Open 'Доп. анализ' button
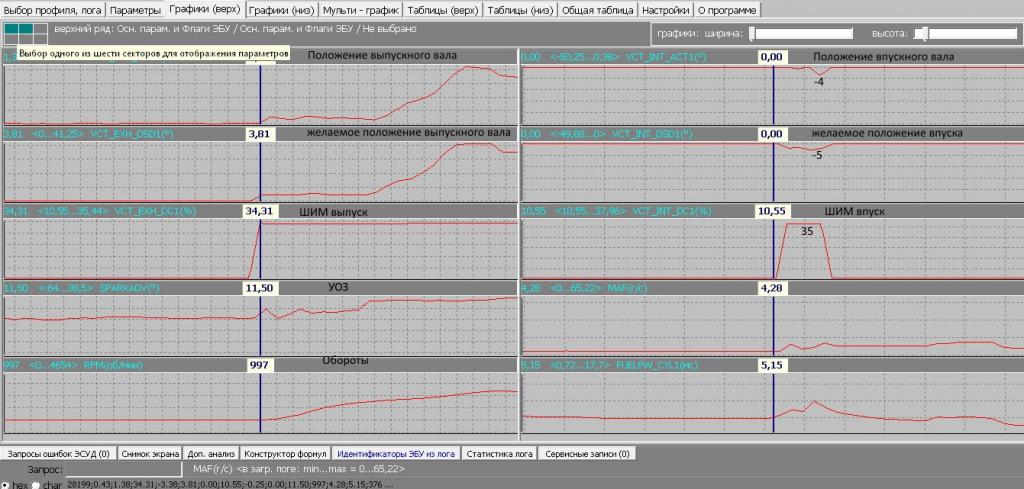This screenshot has width=1024, height=489. pyautogui.click(x=211, y=454)
